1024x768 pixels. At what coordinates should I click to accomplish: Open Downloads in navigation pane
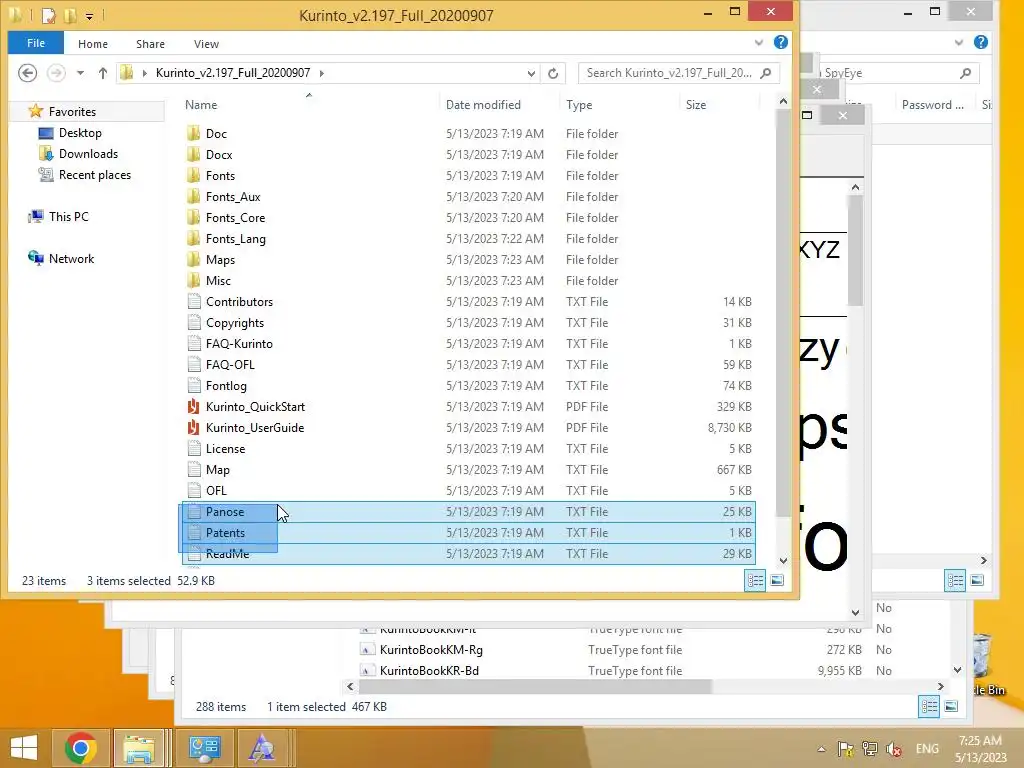[88, 153]
